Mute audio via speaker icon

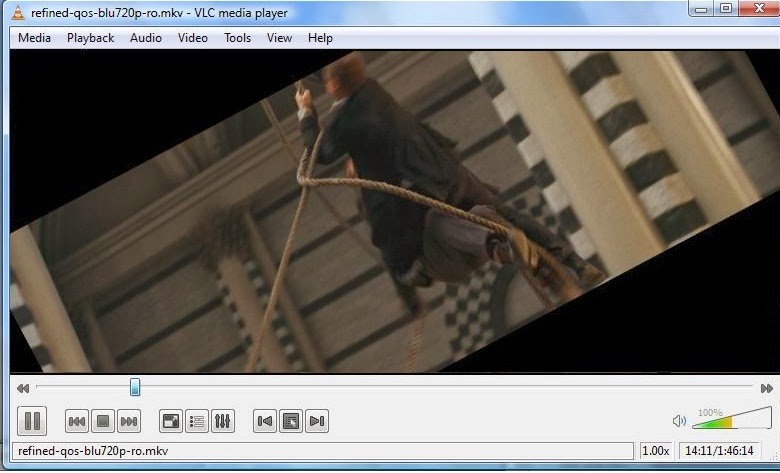point(679,421)
